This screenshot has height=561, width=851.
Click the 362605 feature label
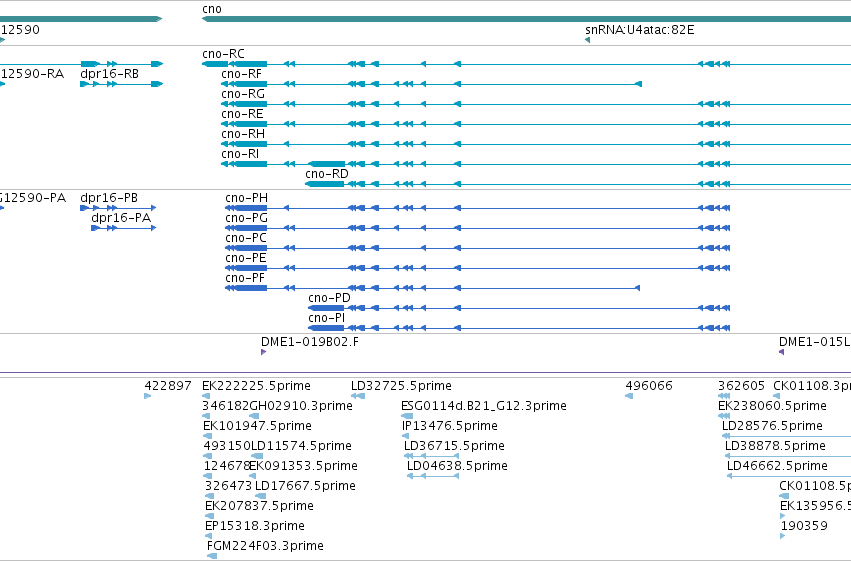tap(741, 386)
